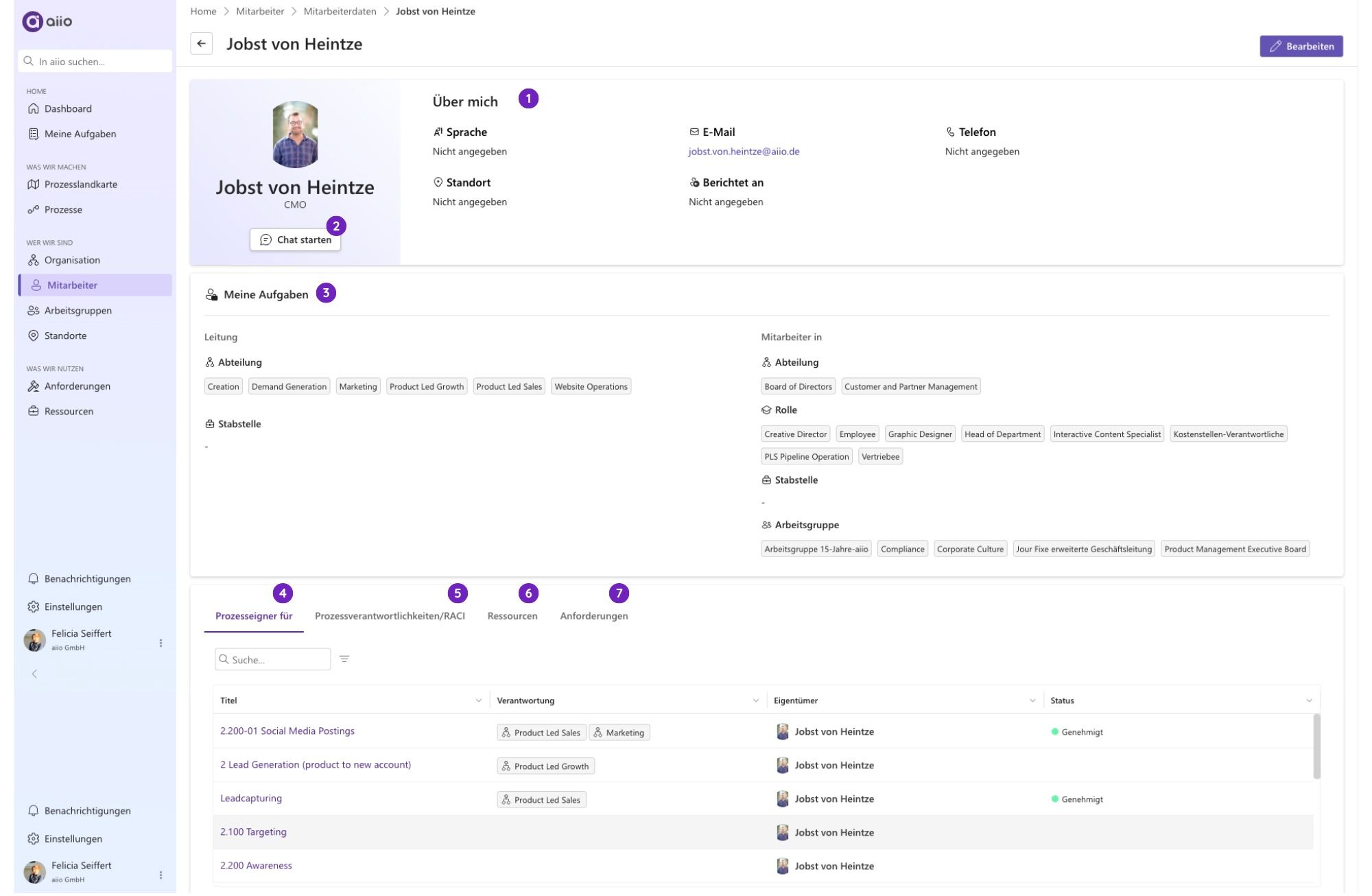Open Status column dropdown chevron
This screenshot has height=896, width=1372.
point(1309,700)
